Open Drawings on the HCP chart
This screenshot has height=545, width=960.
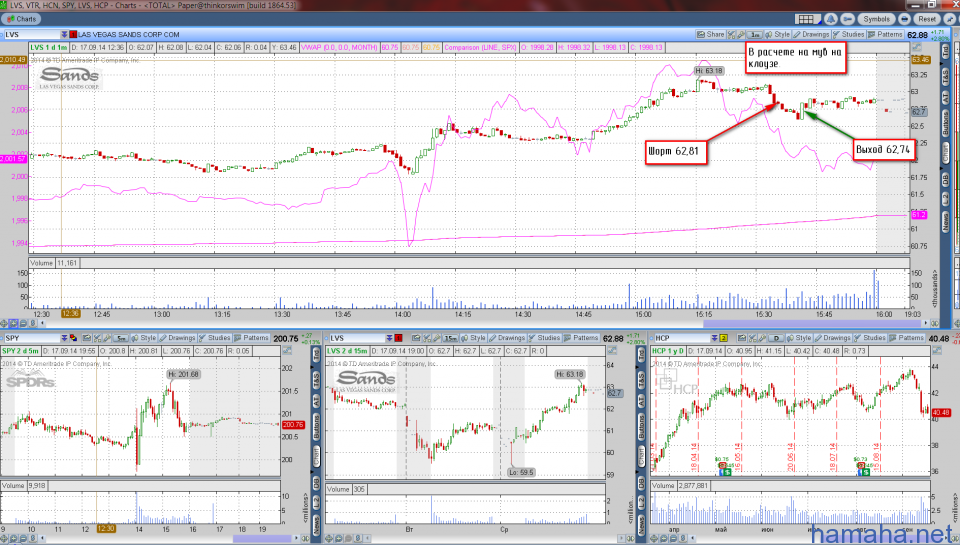click(x=833, y=338)
